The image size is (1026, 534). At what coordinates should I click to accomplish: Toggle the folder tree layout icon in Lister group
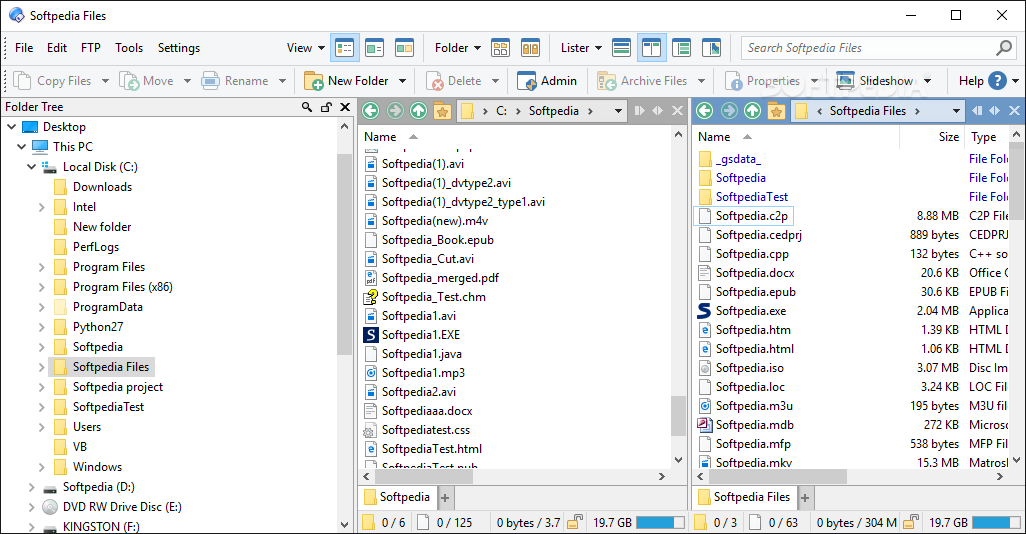pos(681,48)
